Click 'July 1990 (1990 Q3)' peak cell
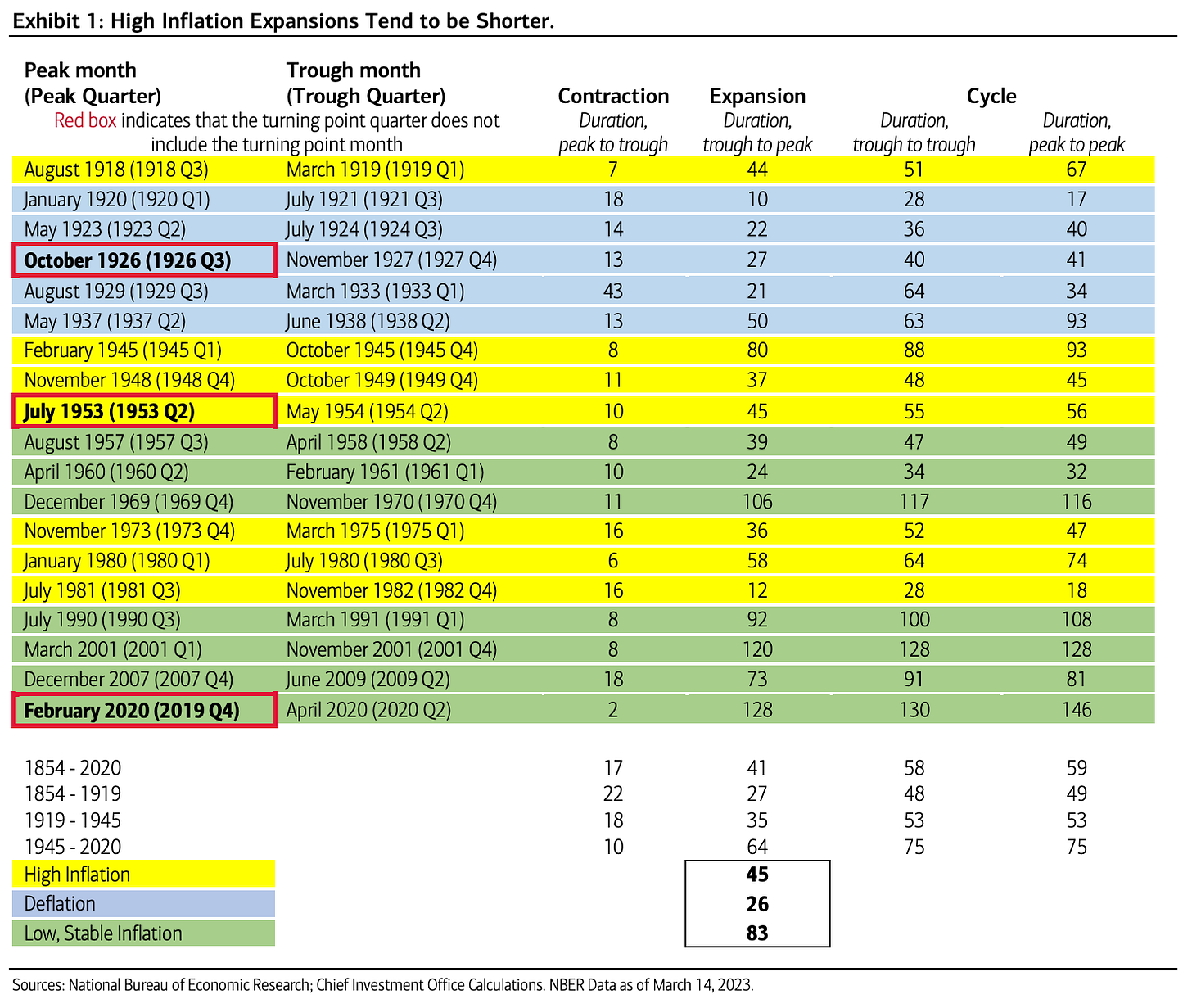The width and height of the screenshot is (1192, 1008). pyautogui.click(x=102, y=619)
